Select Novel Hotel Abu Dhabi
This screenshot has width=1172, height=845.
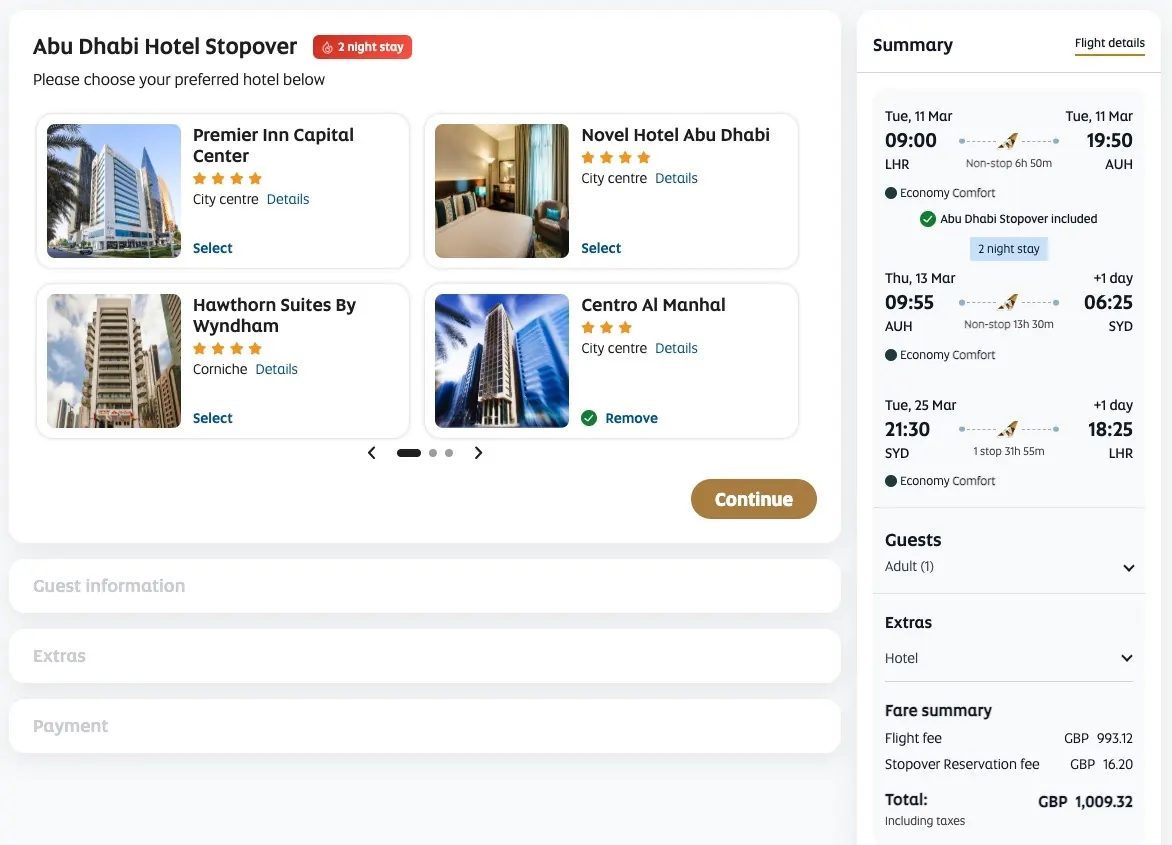[601, 248]
